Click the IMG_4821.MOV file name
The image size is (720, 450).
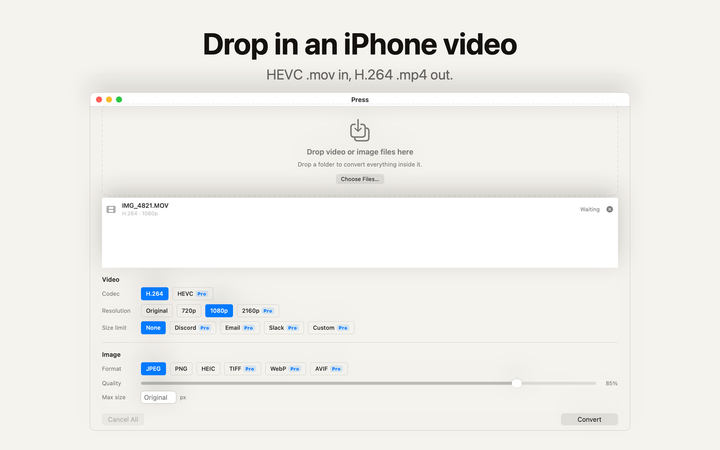click(145, 205)
